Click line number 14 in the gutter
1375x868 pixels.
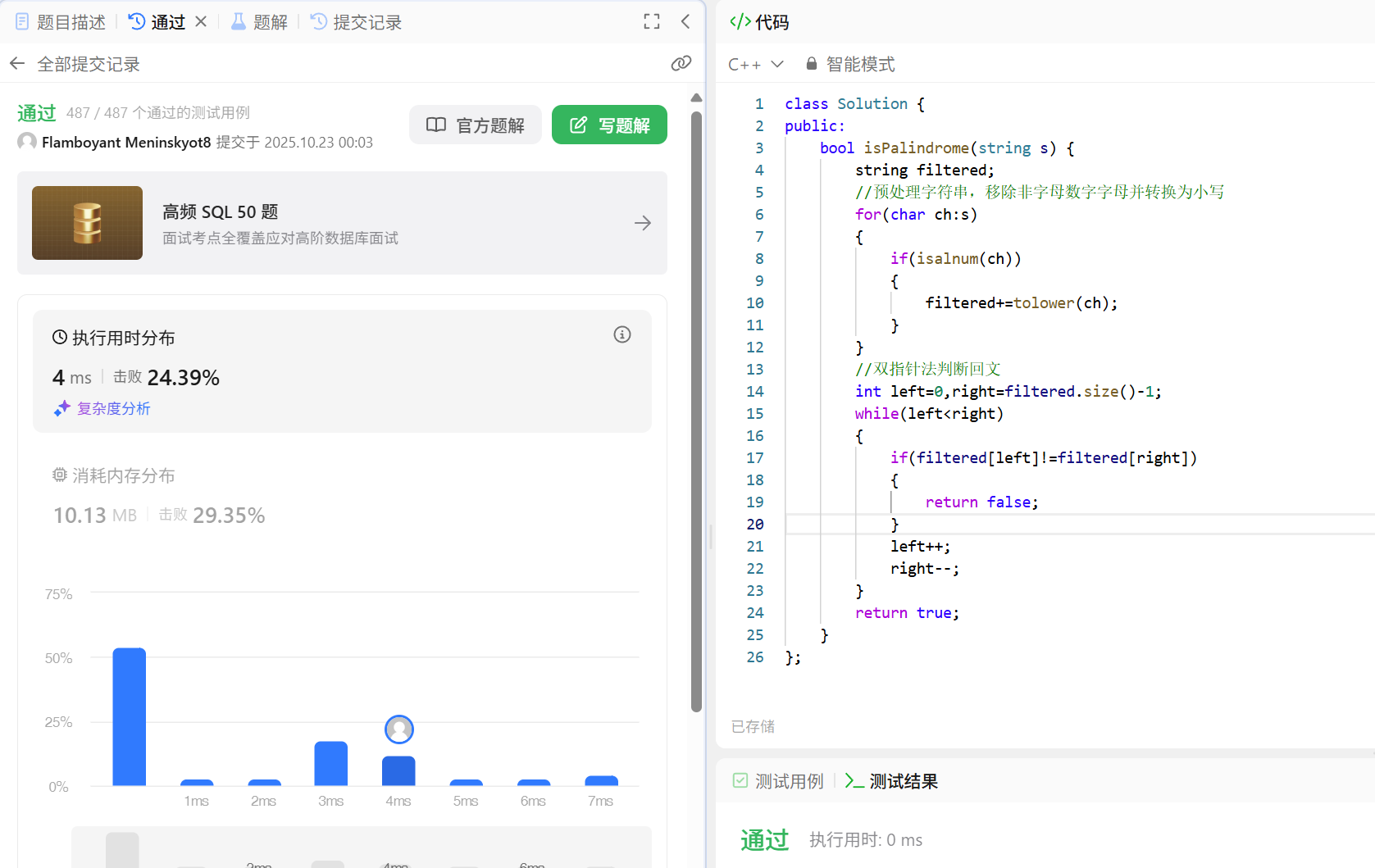click(x=755, y=392)
